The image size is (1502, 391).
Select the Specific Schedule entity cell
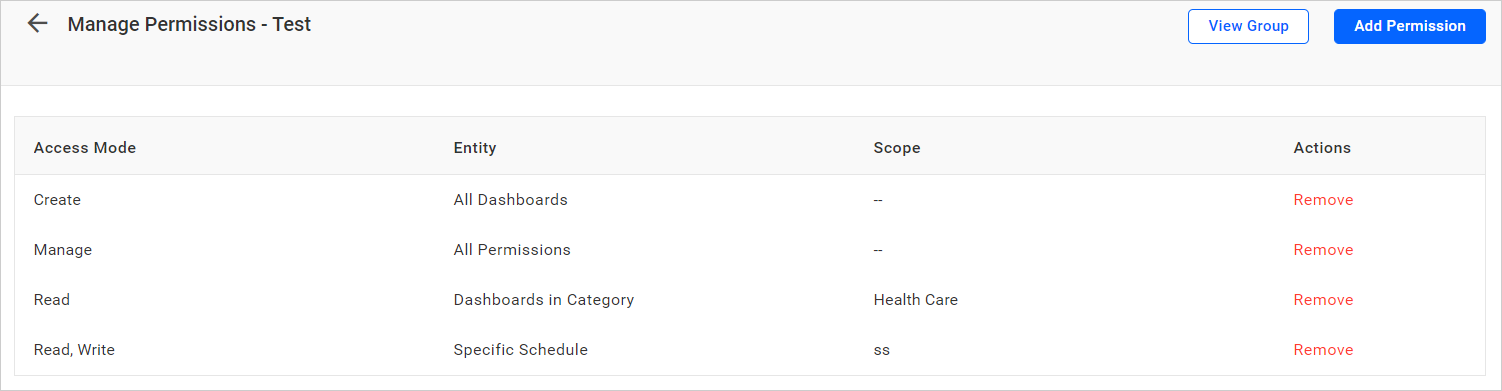(521, 350)
